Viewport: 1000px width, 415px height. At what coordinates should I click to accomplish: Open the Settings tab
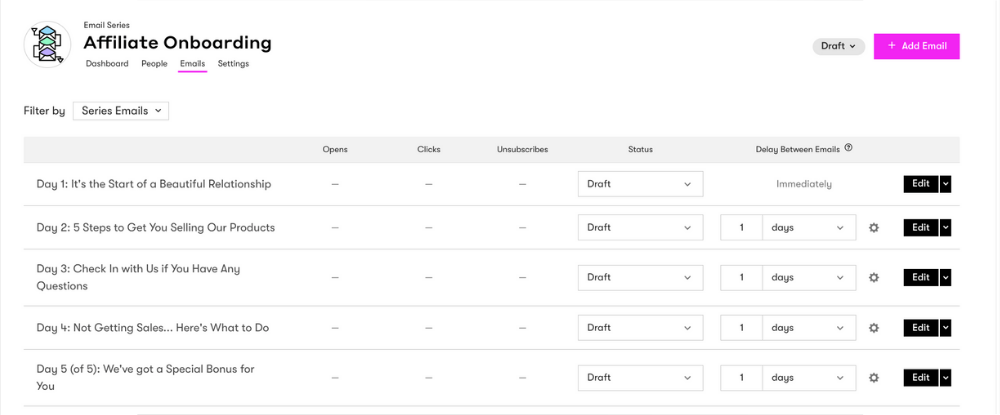click(233, 64)
